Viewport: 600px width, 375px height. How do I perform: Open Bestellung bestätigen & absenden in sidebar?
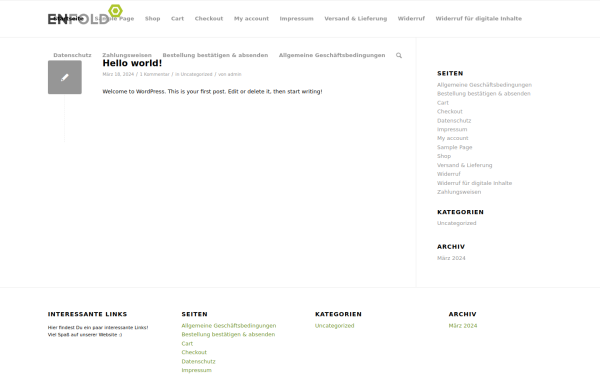pyautogui.click(x=484, y=94)
